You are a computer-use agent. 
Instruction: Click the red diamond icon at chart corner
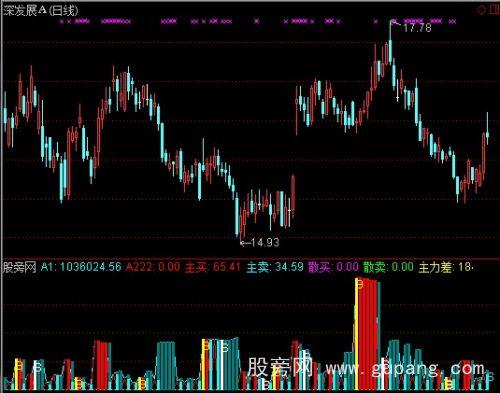[x=481, y=10]
